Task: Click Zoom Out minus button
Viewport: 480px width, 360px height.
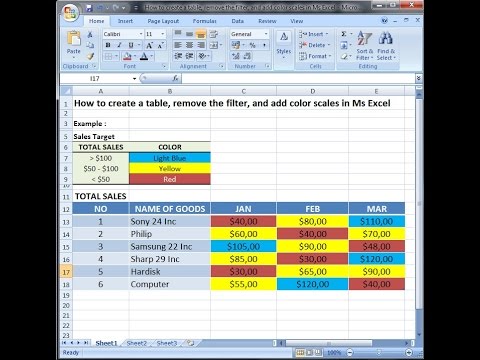Action: tap(350, 352)
